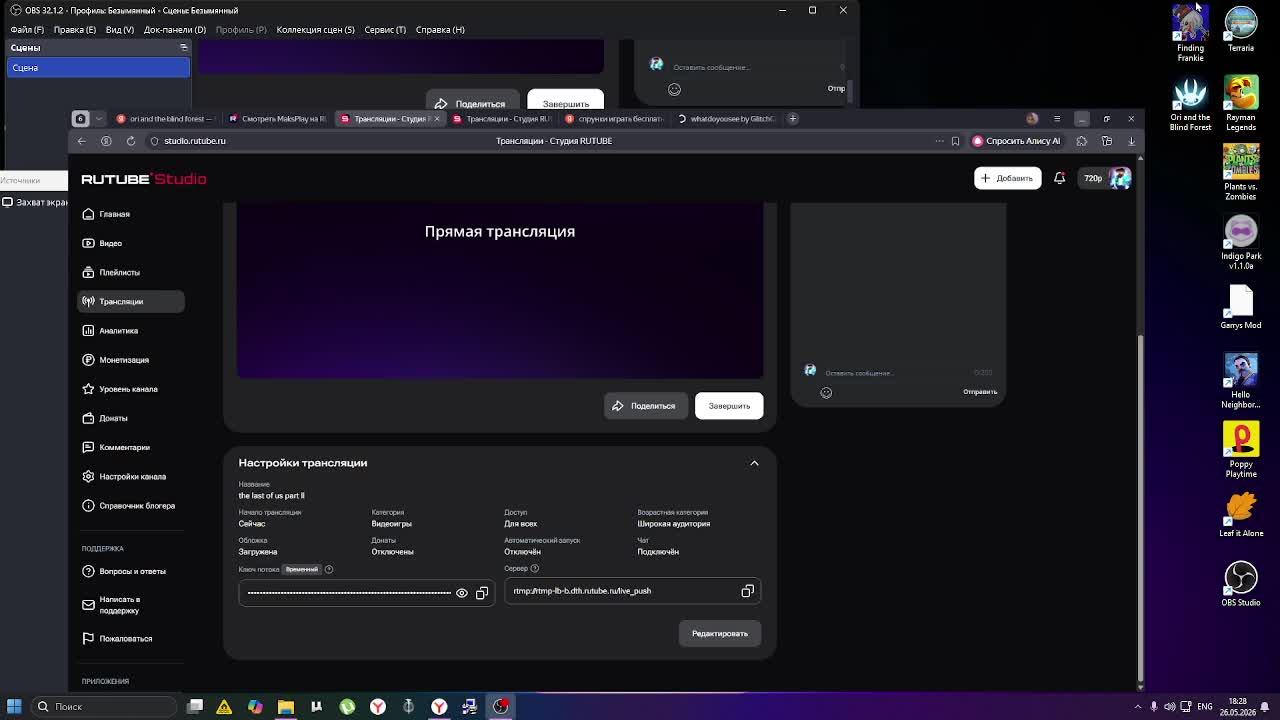Click Поделиться in the browser page
Image resolution: width=1280 pixels, height=720 pixels.
pyautogui.click(x=645, y=406)
